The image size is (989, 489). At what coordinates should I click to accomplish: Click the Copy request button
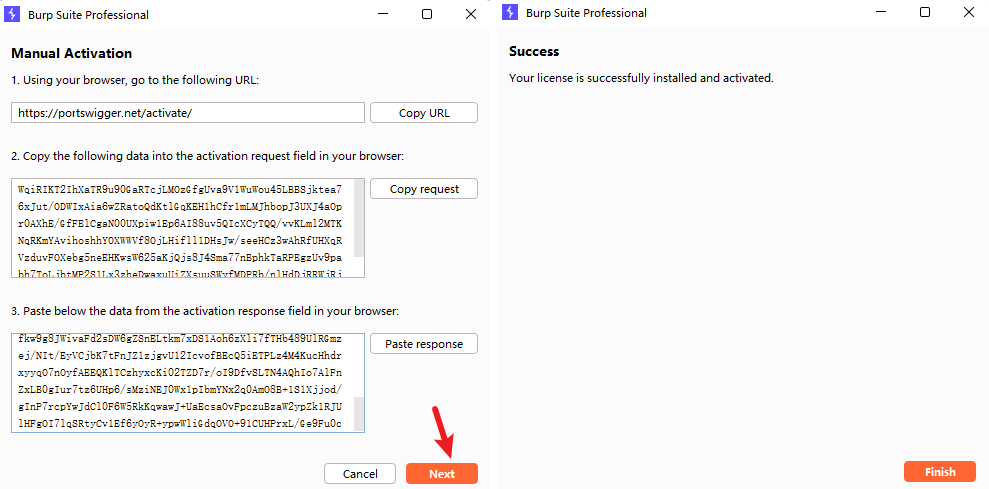[424, 189]
